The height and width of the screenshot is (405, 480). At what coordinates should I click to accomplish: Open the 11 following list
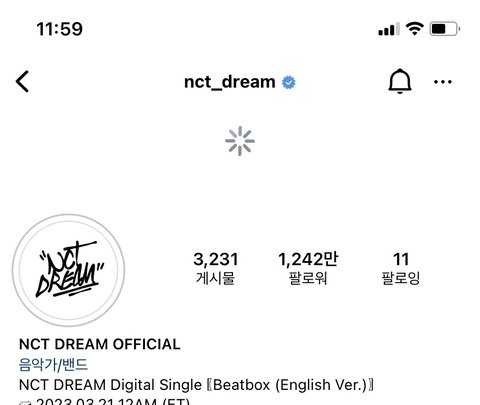click(x=401, y=269)
